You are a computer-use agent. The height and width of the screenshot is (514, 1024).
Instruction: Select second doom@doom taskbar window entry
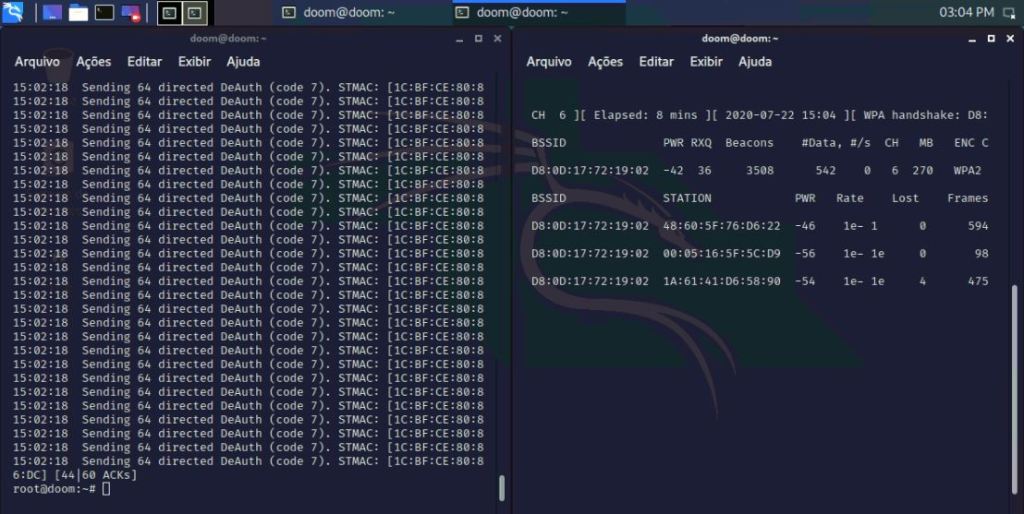[x=512, y=13]
